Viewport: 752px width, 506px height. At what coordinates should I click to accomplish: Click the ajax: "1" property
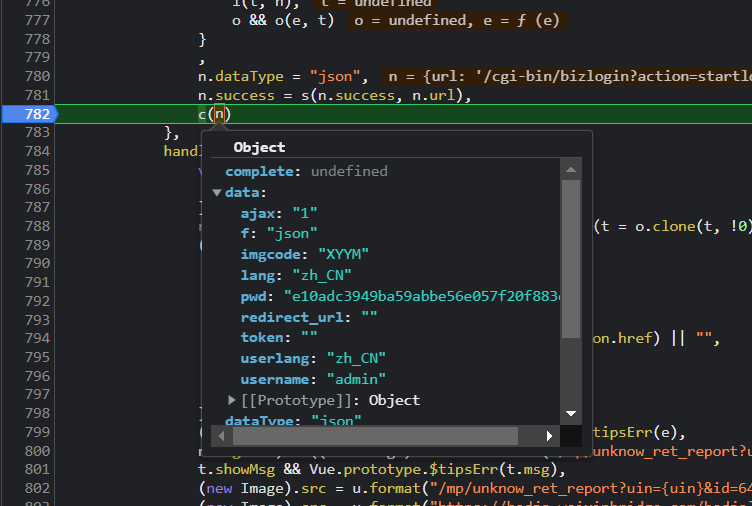pyautogui.click(x=279, y=213)
